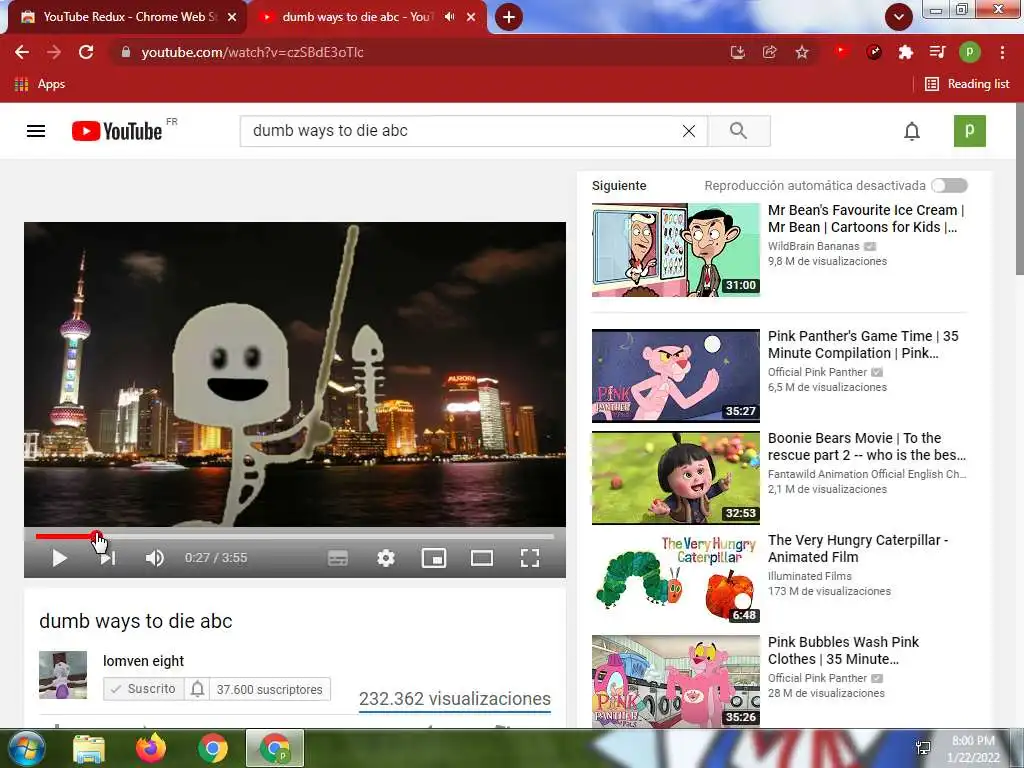Clear the search box text with X
The image size is (1024, 768).
pyautogui.click(x=688, y=131)
